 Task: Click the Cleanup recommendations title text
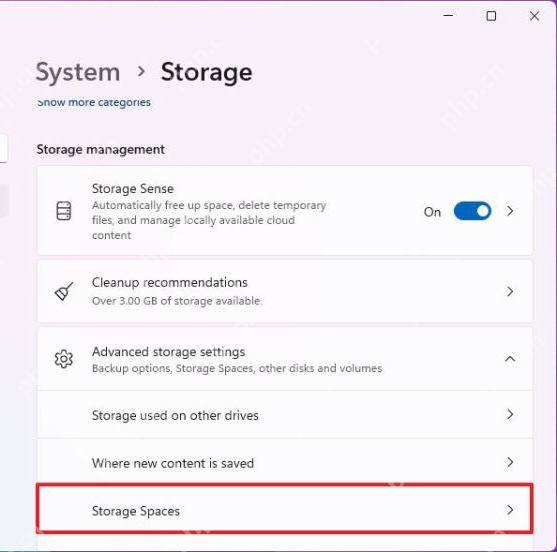[170, 283]
